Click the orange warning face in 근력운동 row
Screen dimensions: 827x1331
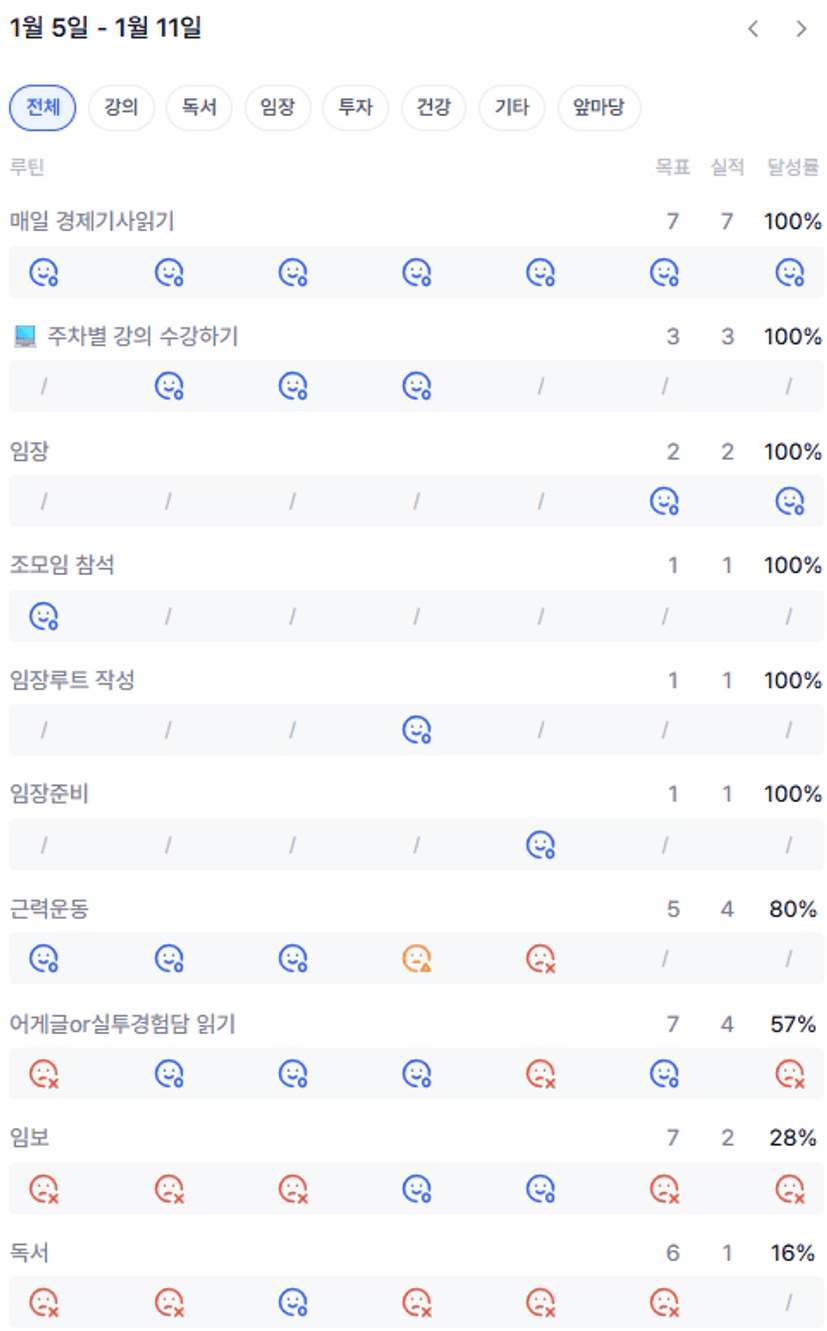[x=417, y=959]
